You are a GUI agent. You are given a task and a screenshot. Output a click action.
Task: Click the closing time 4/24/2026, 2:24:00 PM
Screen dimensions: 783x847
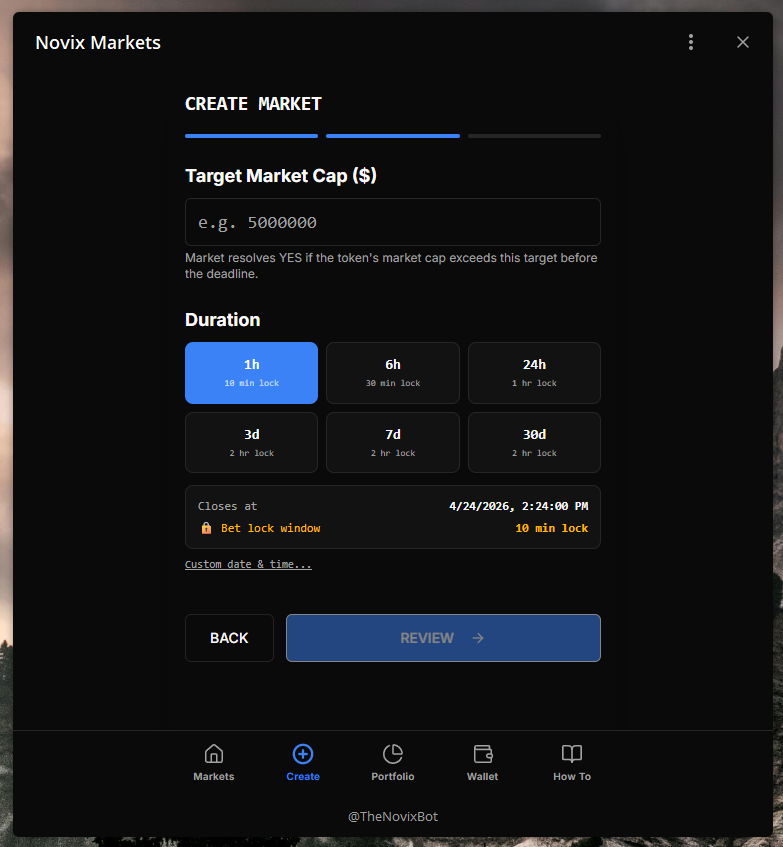pos(518,506)
